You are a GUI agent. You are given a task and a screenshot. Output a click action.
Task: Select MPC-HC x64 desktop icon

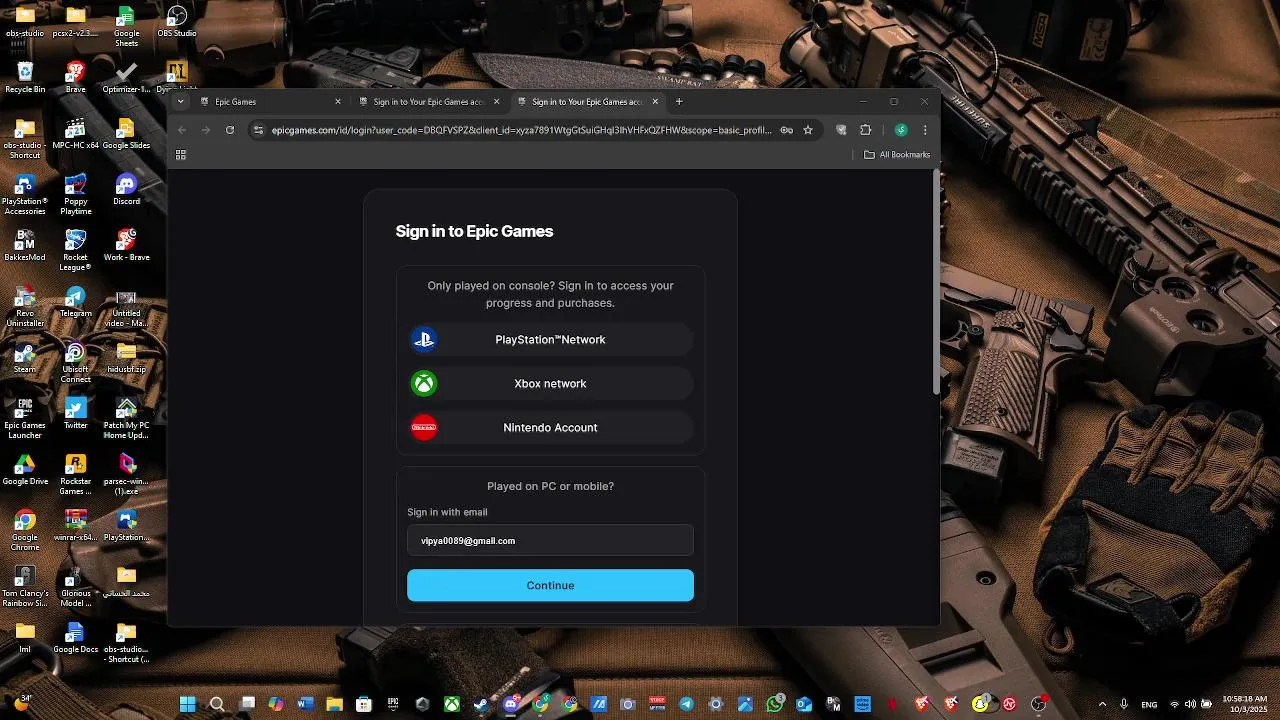75,133
